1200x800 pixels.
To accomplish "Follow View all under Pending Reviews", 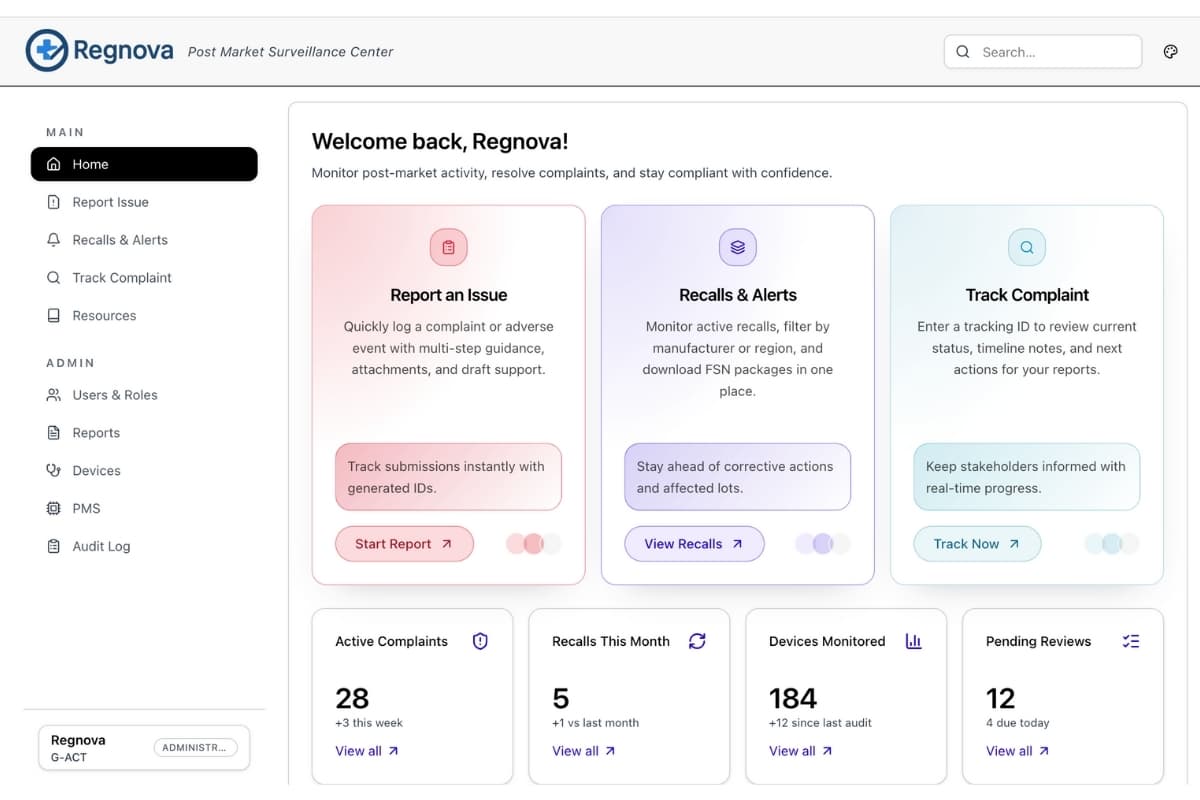I will (x=1017, y=751).
